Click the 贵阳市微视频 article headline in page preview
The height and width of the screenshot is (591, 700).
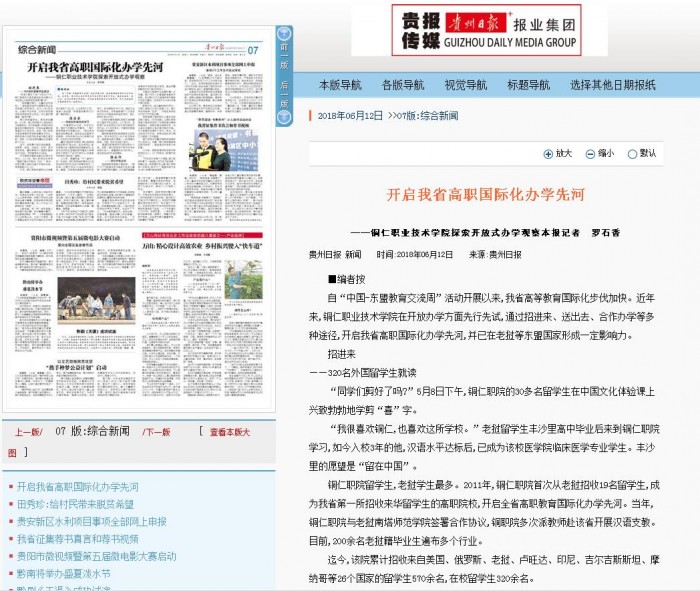[75, 238]
